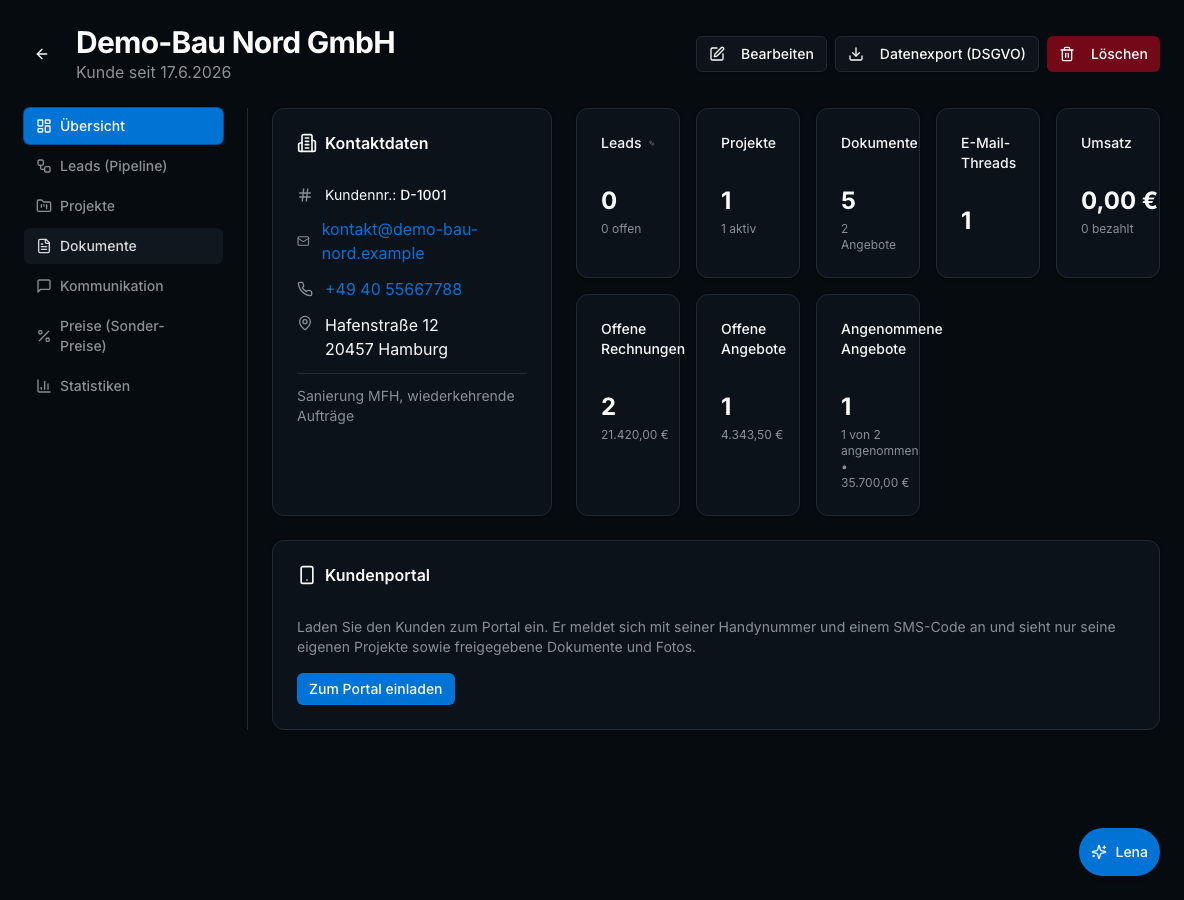
Task: Click the text Kunde seit 17.6.2026
Action: pyautogui.click(x=153, y=72)
